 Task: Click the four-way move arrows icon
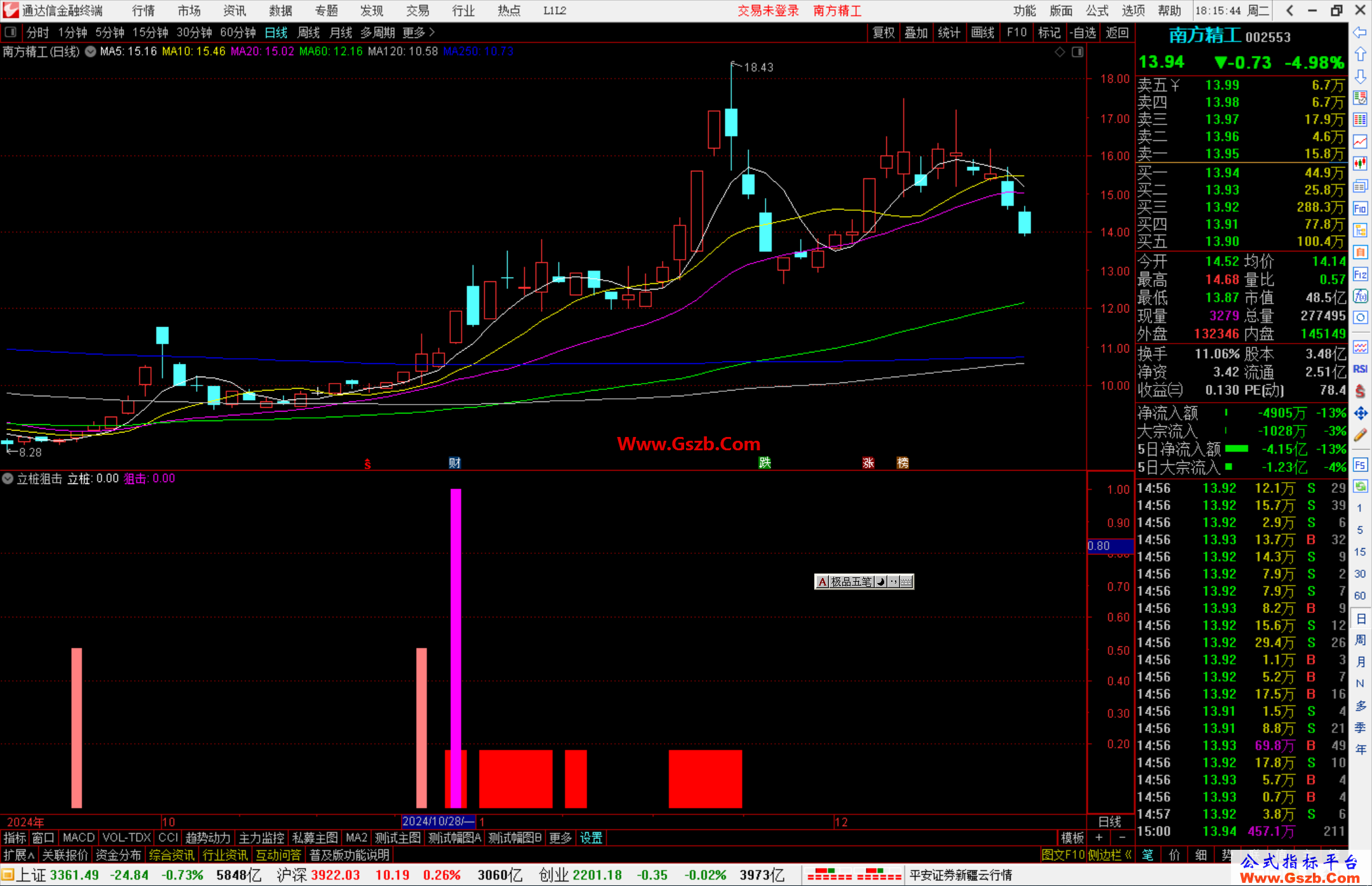(1360, 413)
